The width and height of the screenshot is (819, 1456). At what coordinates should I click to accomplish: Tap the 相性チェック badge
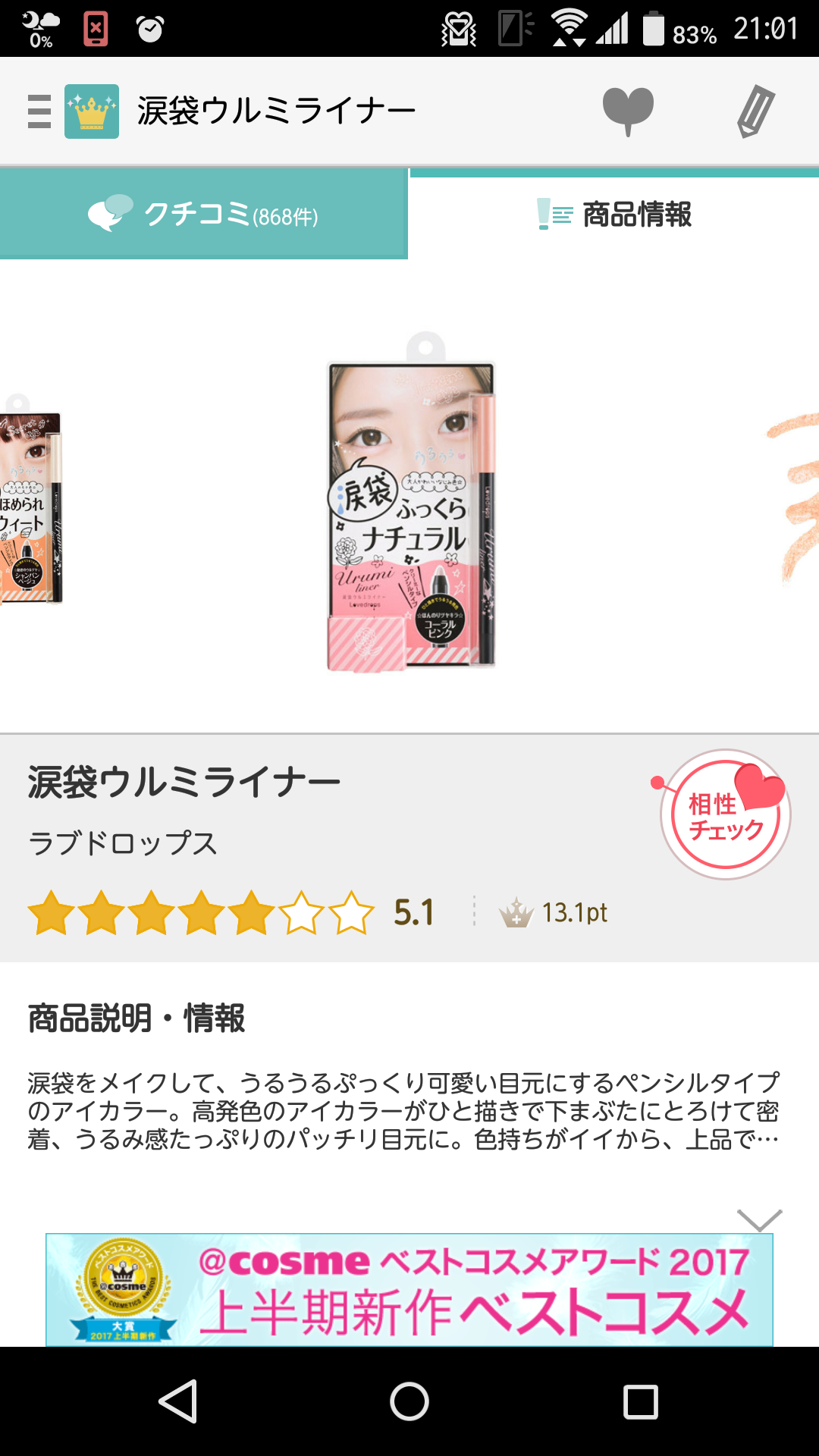[724, 814]
